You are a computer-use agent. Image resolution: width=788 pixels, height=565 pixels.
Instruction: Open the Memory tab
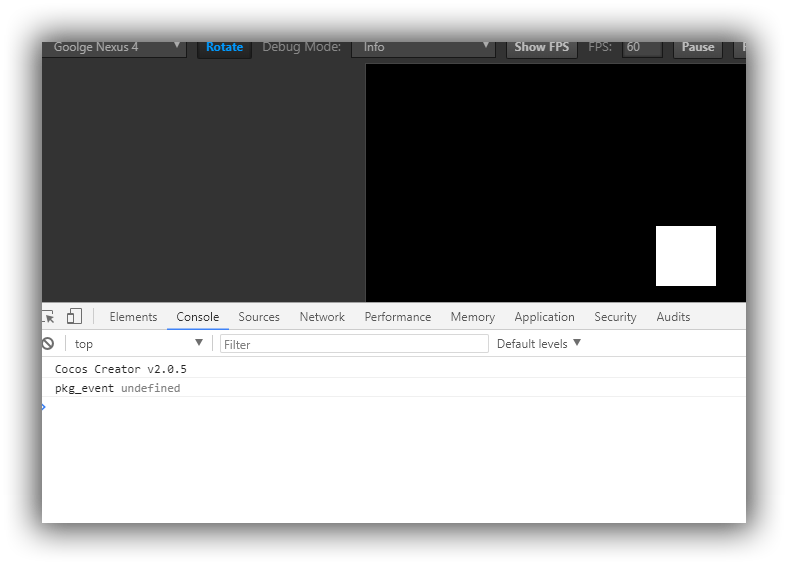coord(472,317)
